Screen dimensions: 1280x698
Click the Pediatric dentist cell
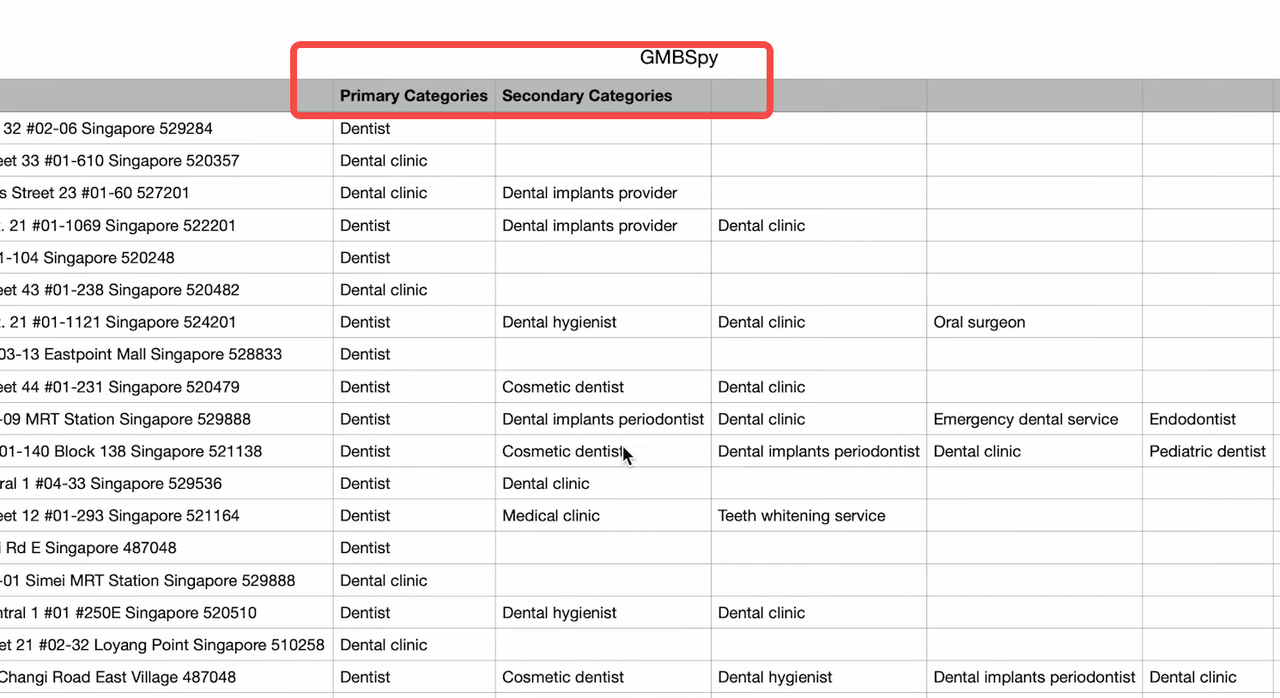pyautogui.click(x=1211, y=451)
